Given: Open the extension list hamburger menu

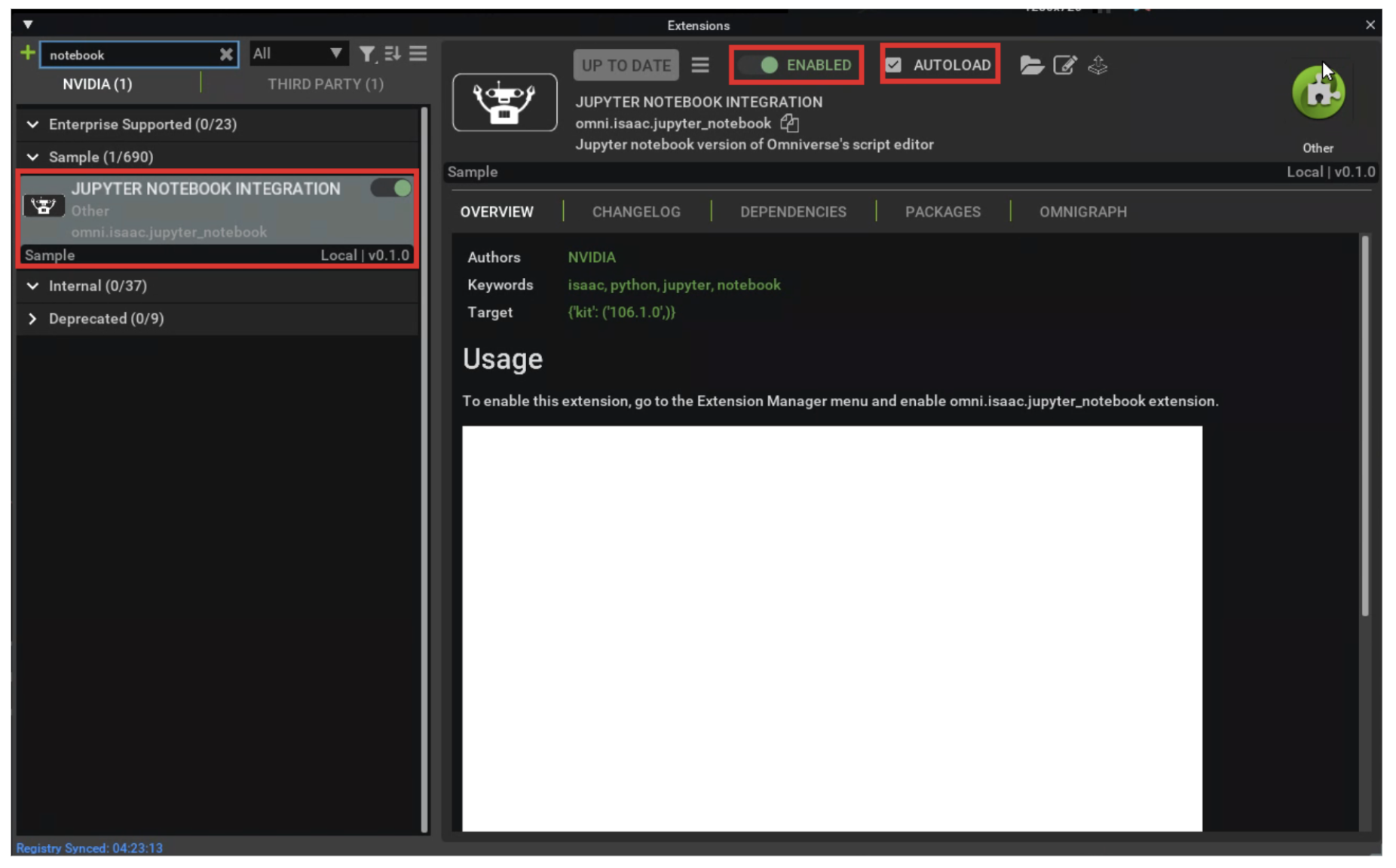Looking at the screenshot, I should [418, 53].
